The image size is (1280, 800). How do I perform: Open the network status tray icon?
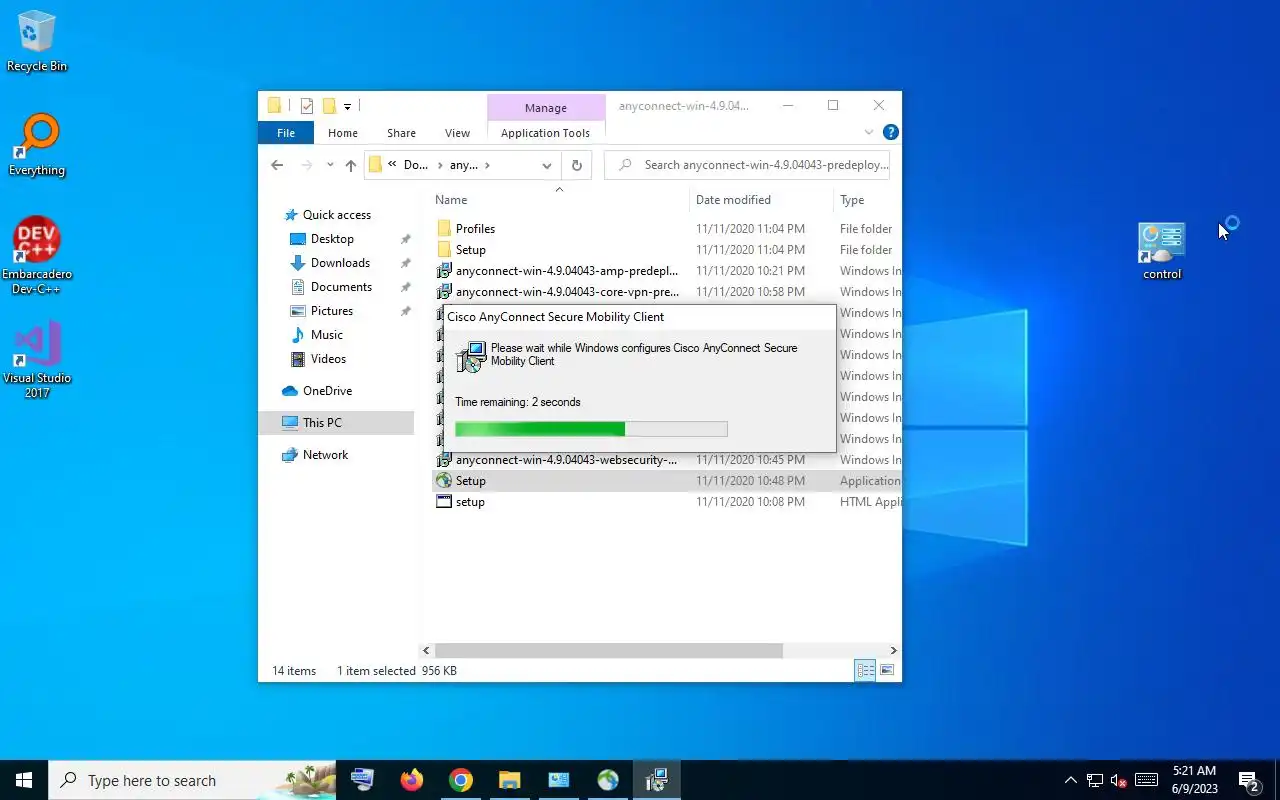[x=1095, y=780]
